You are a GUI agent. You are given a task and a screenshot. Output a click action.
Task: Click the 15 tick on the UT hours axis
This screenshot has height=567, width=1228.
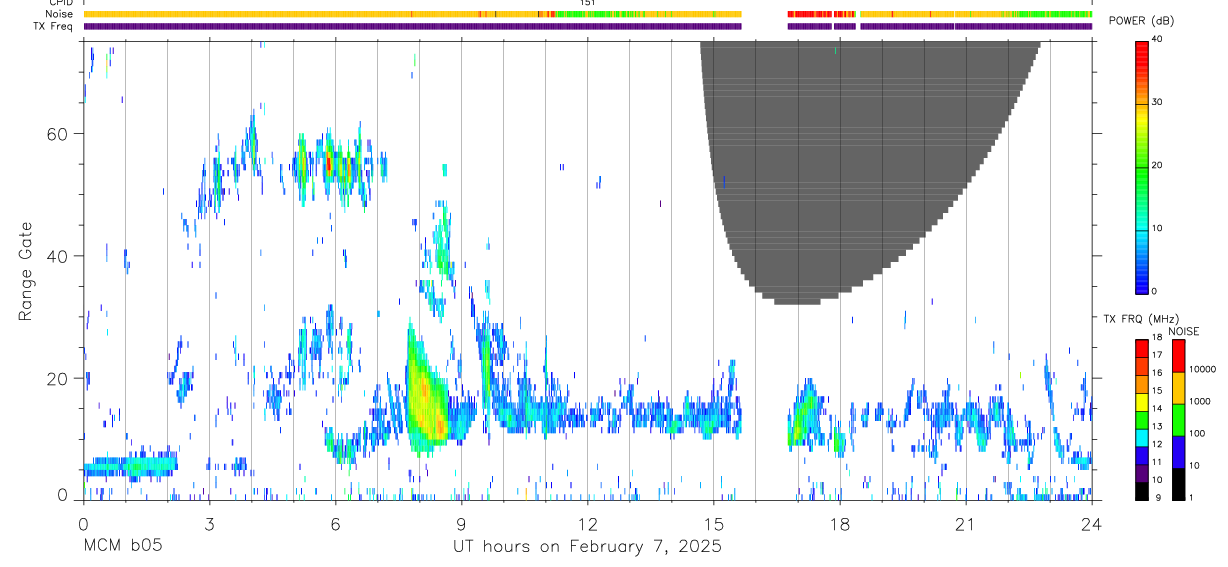714,523
